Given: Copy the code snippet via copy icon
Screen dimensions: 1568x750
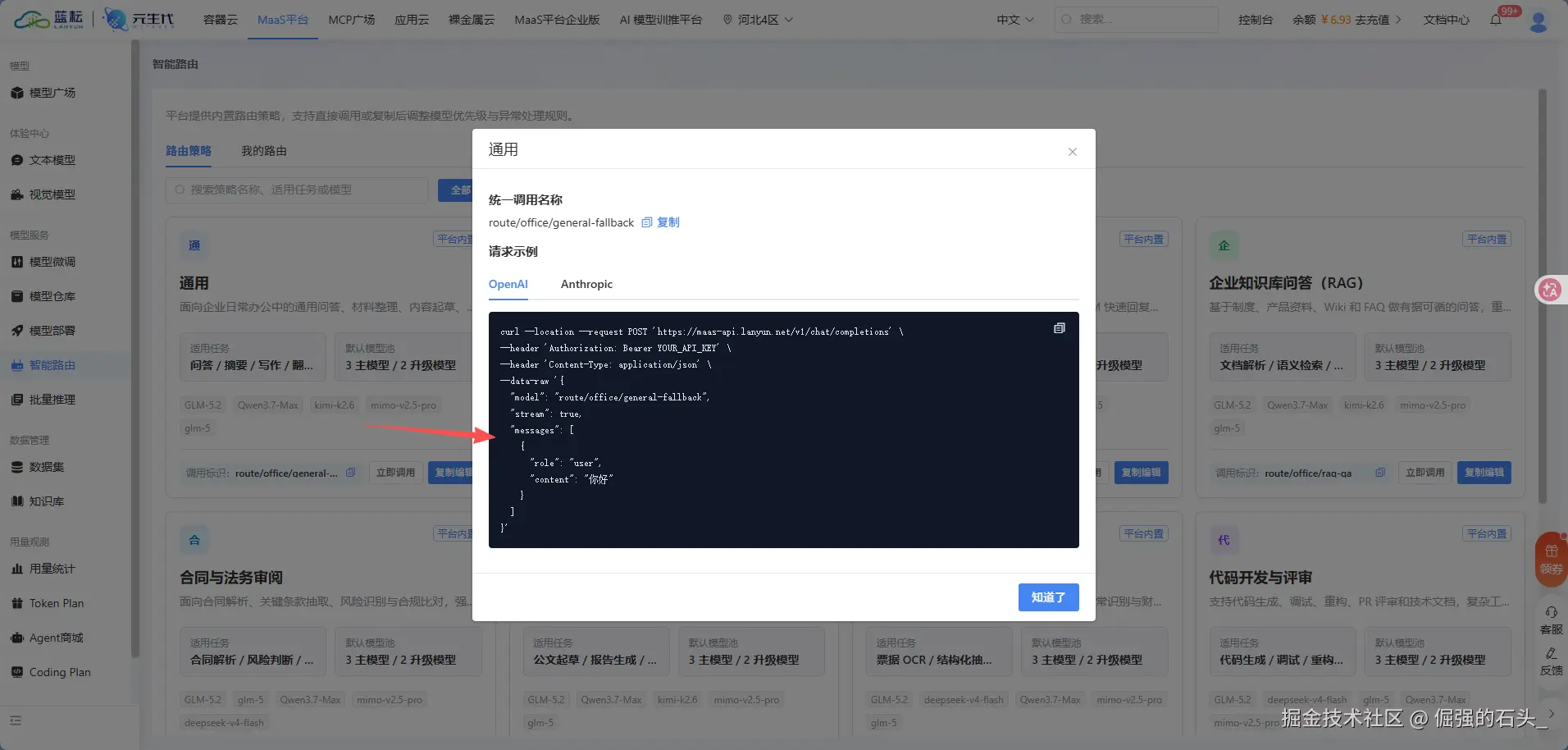Looking at the screenshot, I should coord(1060,328).
